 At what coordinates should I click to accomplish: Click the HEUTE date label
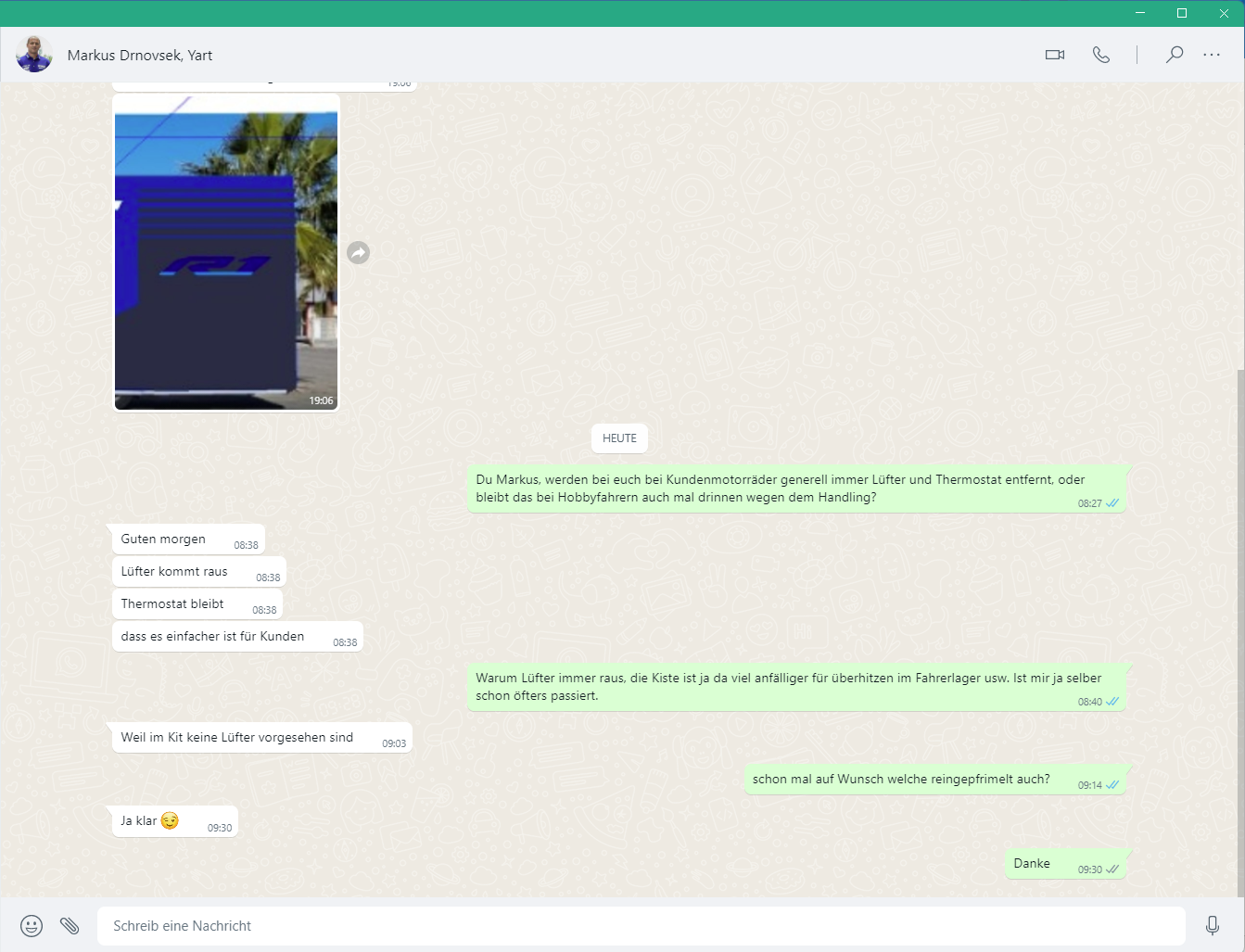tap(619, 438)
